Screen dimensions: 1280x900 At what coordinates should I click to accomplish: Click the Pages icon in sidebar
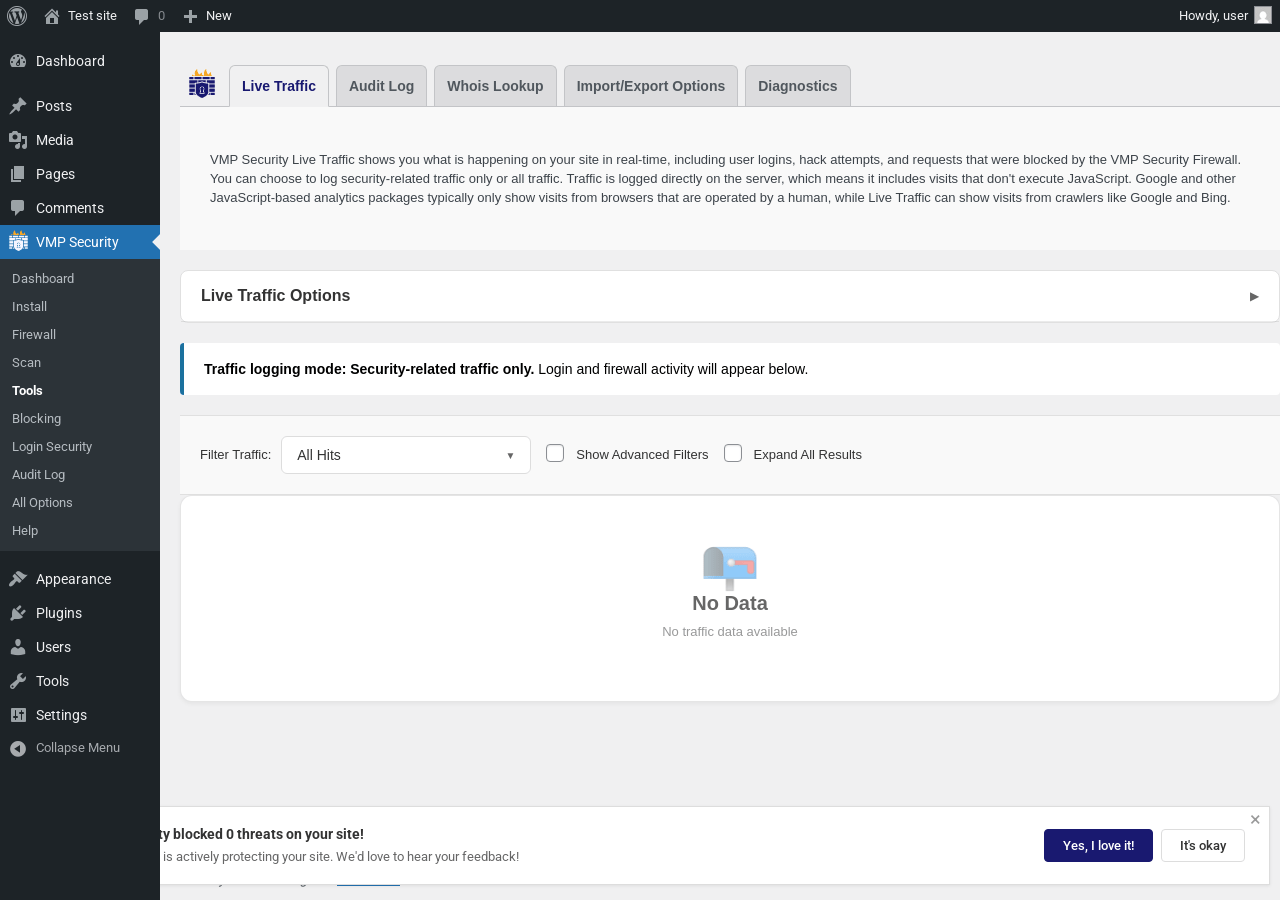(18, 174)
